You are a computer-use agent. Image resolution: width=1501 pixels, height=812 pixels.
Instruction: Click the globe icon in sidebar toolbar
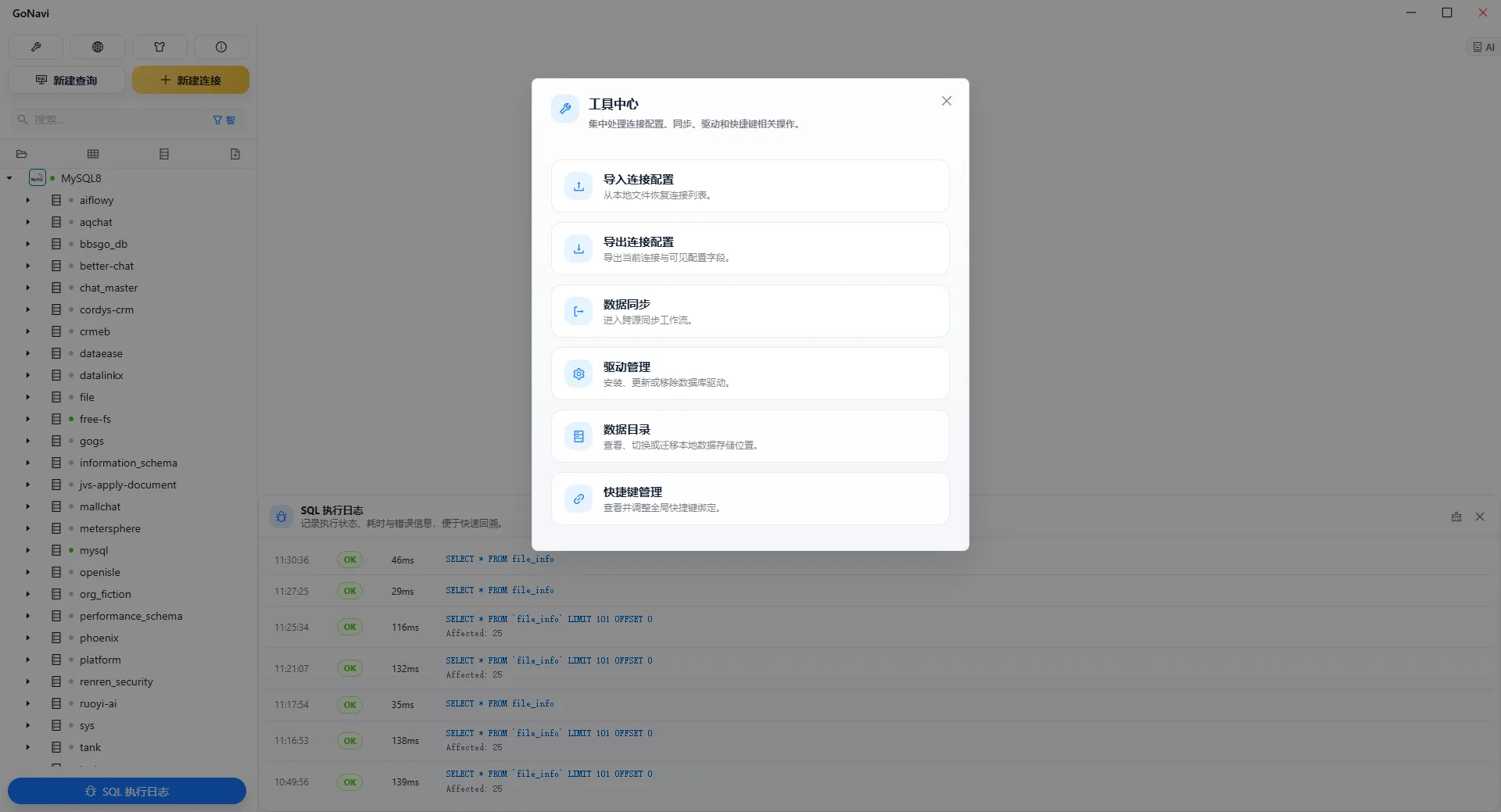coord(98,47)
